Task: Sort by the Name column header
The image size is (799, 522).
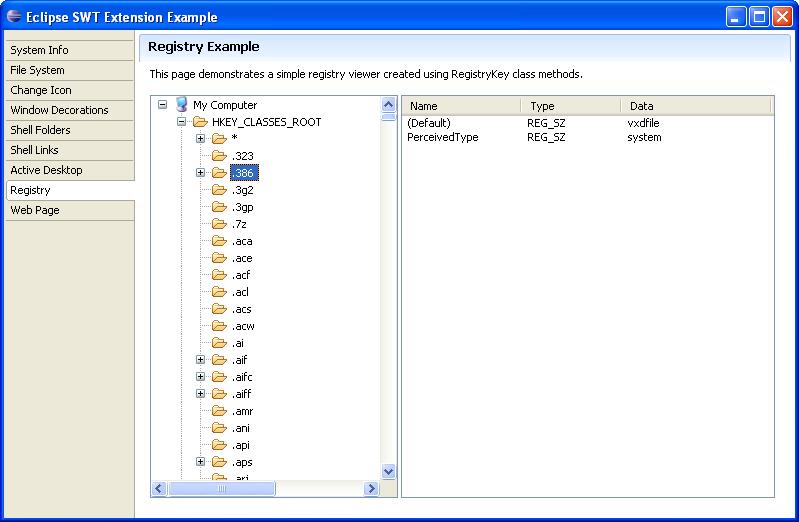Action: [462, 106]
